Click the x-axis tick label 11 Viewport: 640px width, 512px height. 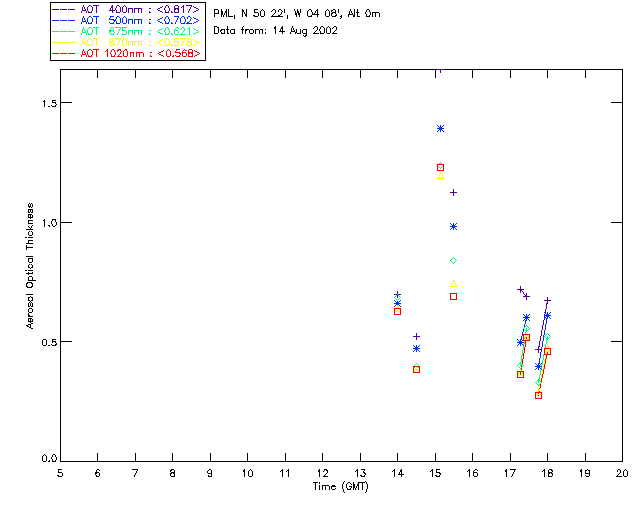285,473
